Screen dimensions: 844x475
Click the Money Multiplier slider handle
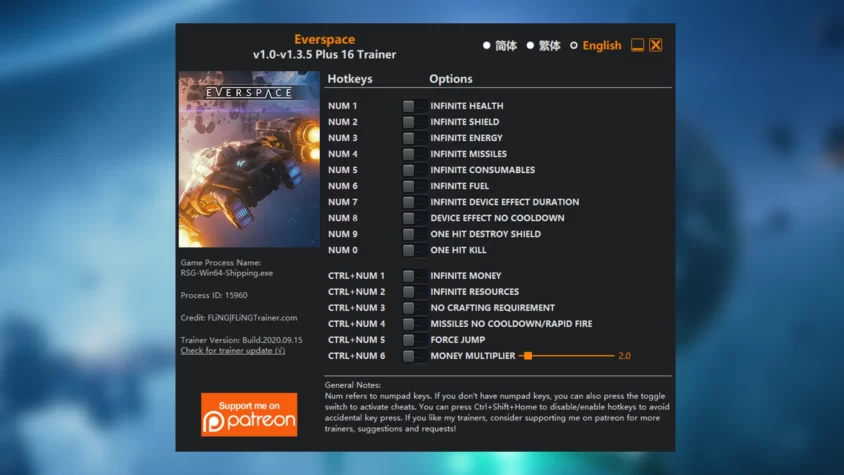[529, 355]
